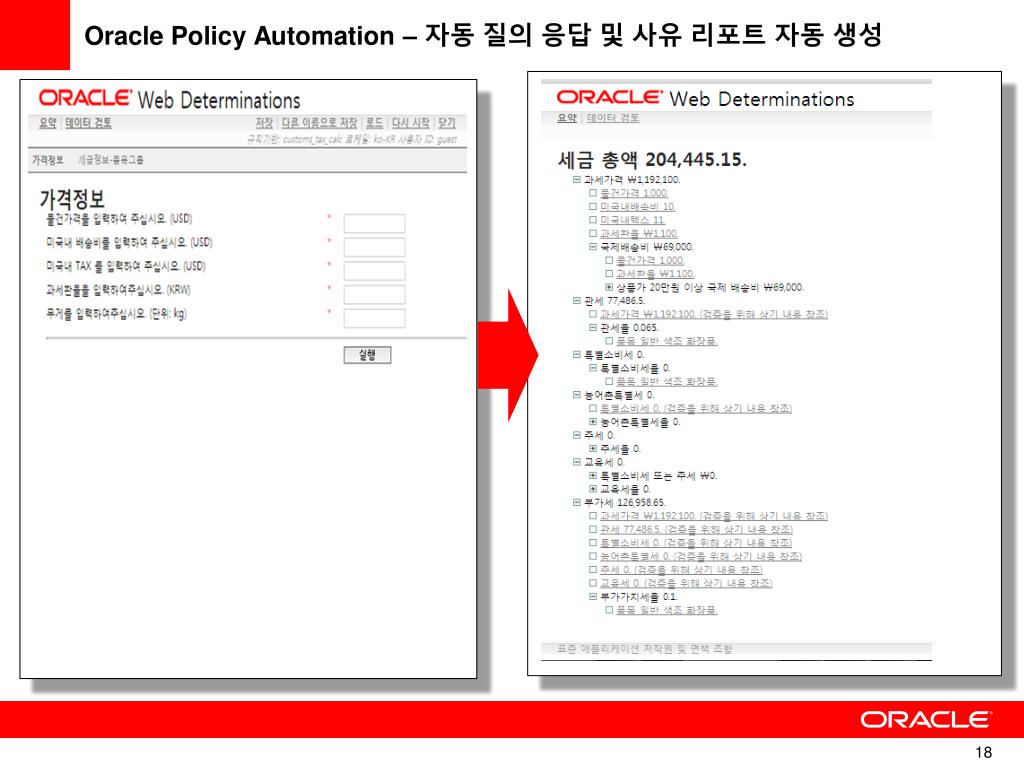Select the 세금정보-품목그룹 tab

point(110,160)
